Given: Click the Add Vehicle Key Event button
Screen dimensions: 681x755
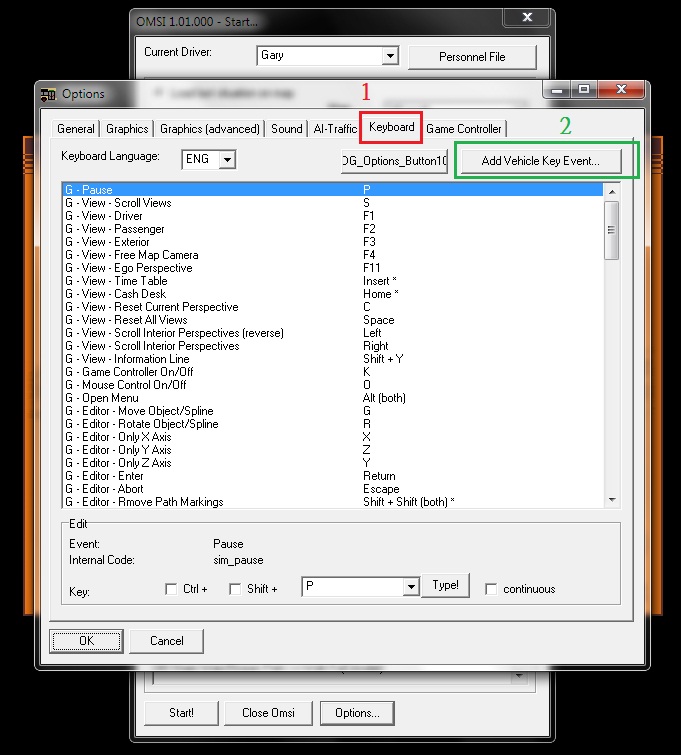Looking at the screenshot, I should 540,161.
